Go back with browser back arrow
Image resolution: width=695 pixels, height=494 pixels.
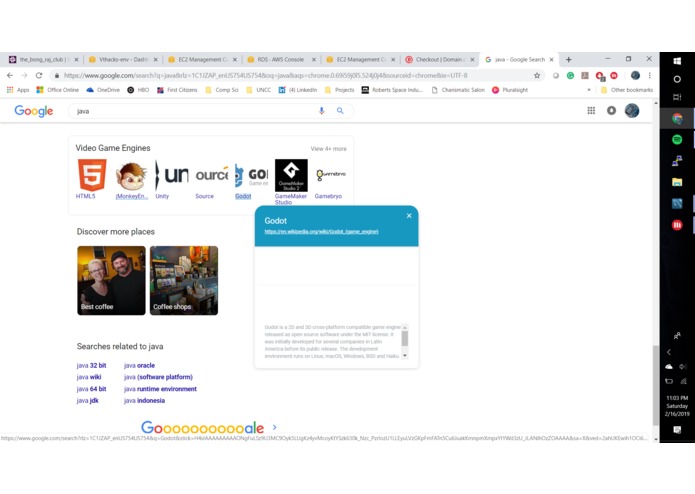(x=10, y=75)
